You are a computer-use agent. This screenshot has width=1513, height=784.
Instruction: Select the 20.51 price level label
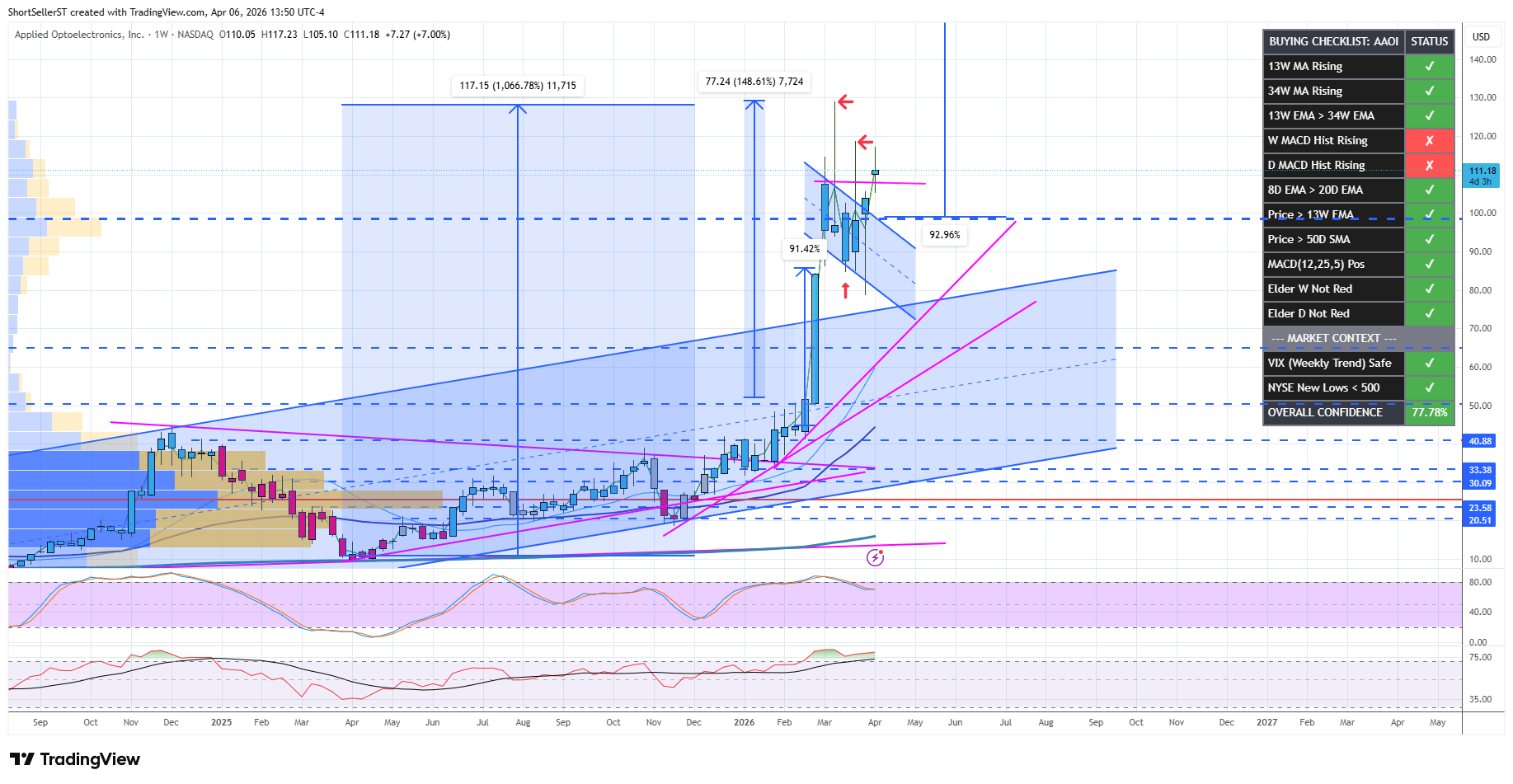tap(1480, 520)
